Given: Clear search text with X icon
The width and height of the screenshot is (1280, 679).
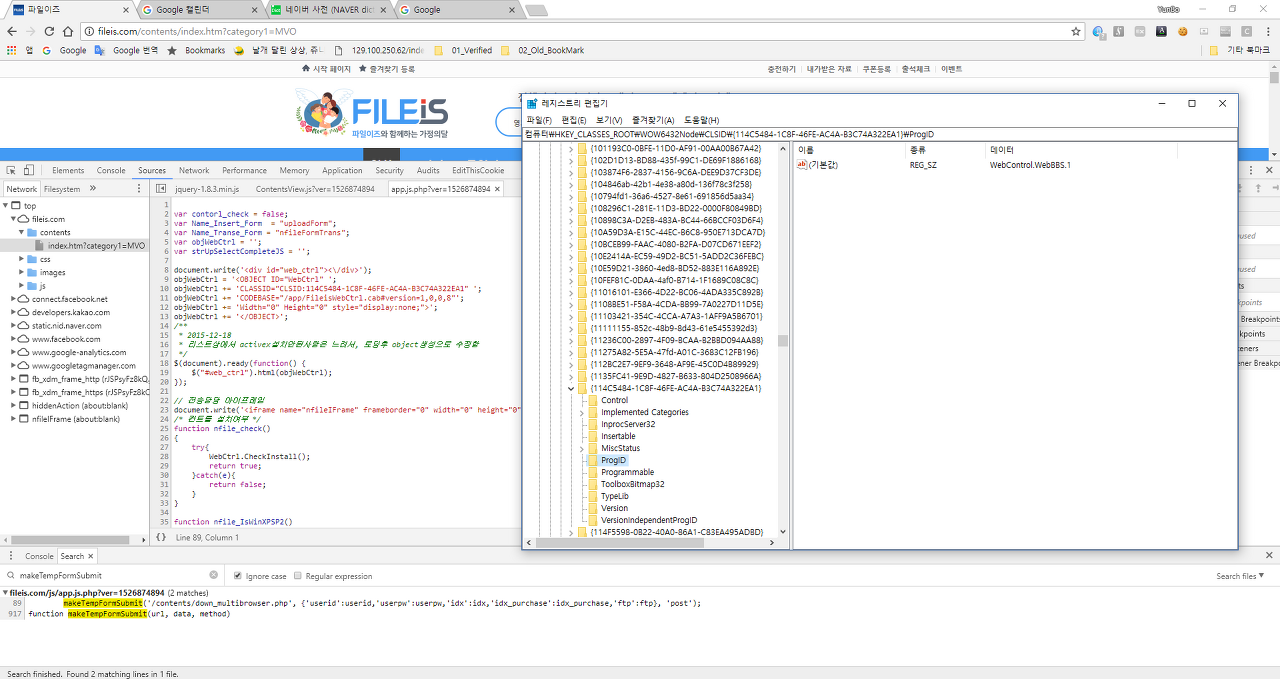Looking at the screenshot, I should click(213, 575).
